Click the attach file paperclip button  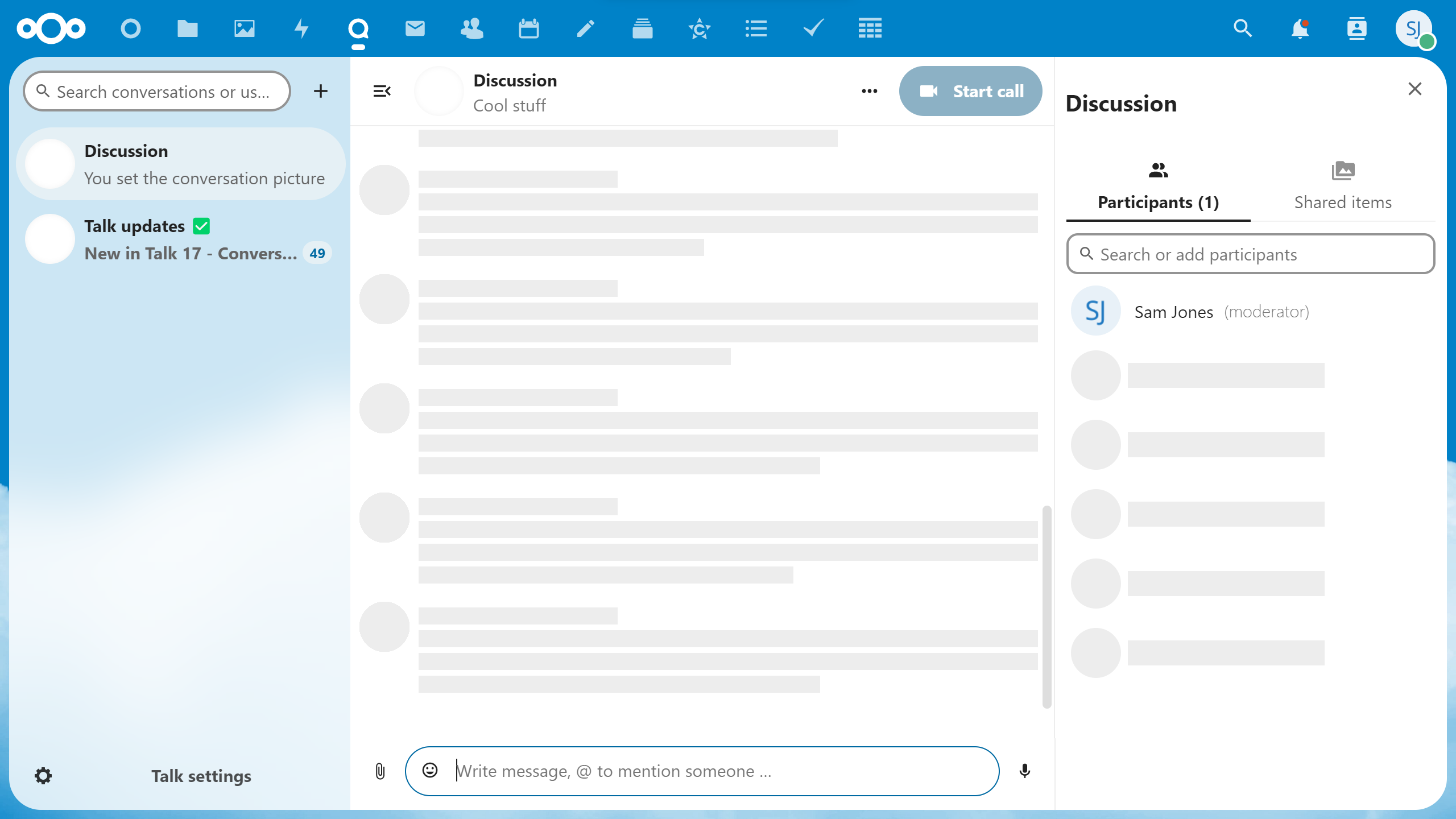(380, 771)
